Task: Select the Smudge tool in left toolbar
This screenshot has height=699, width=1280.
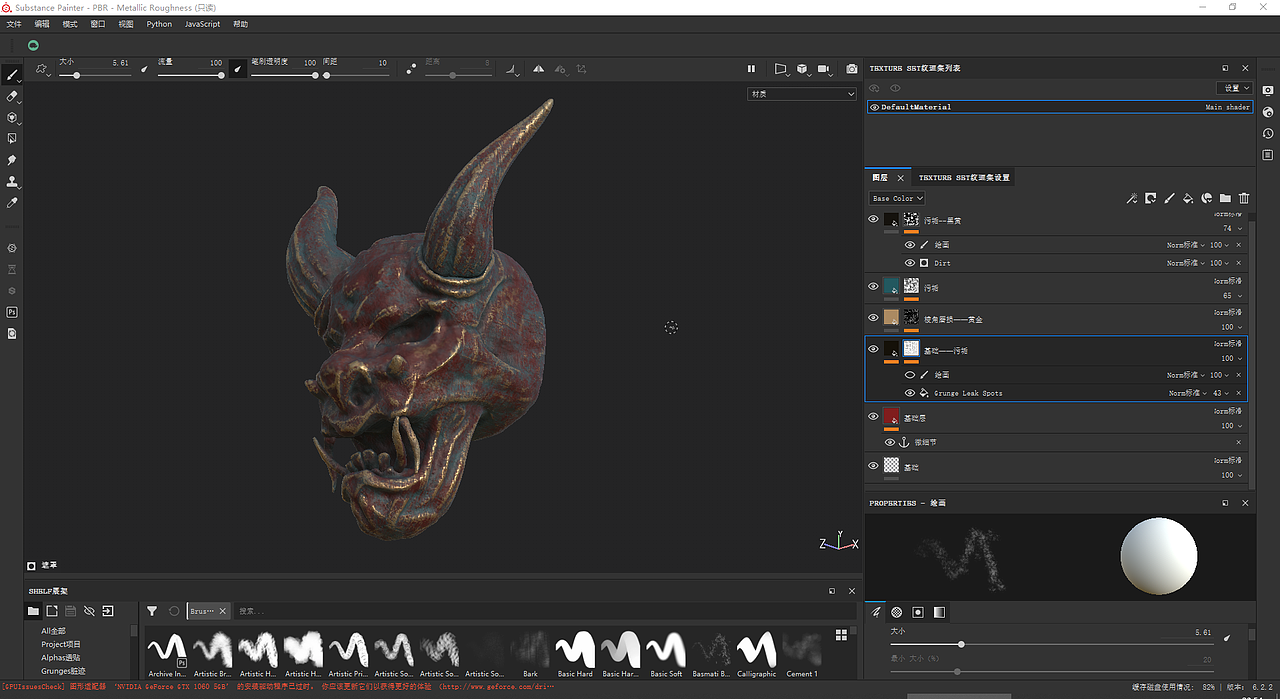Action: point(12,160)
